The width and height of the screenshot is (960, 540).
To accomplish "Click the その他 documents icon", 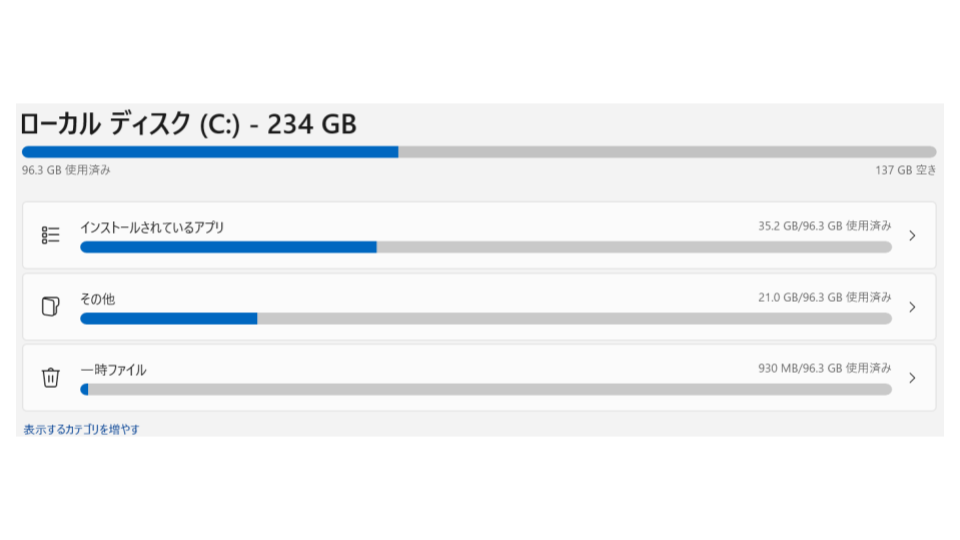I will pyautogui.click(x=51, y=307).
